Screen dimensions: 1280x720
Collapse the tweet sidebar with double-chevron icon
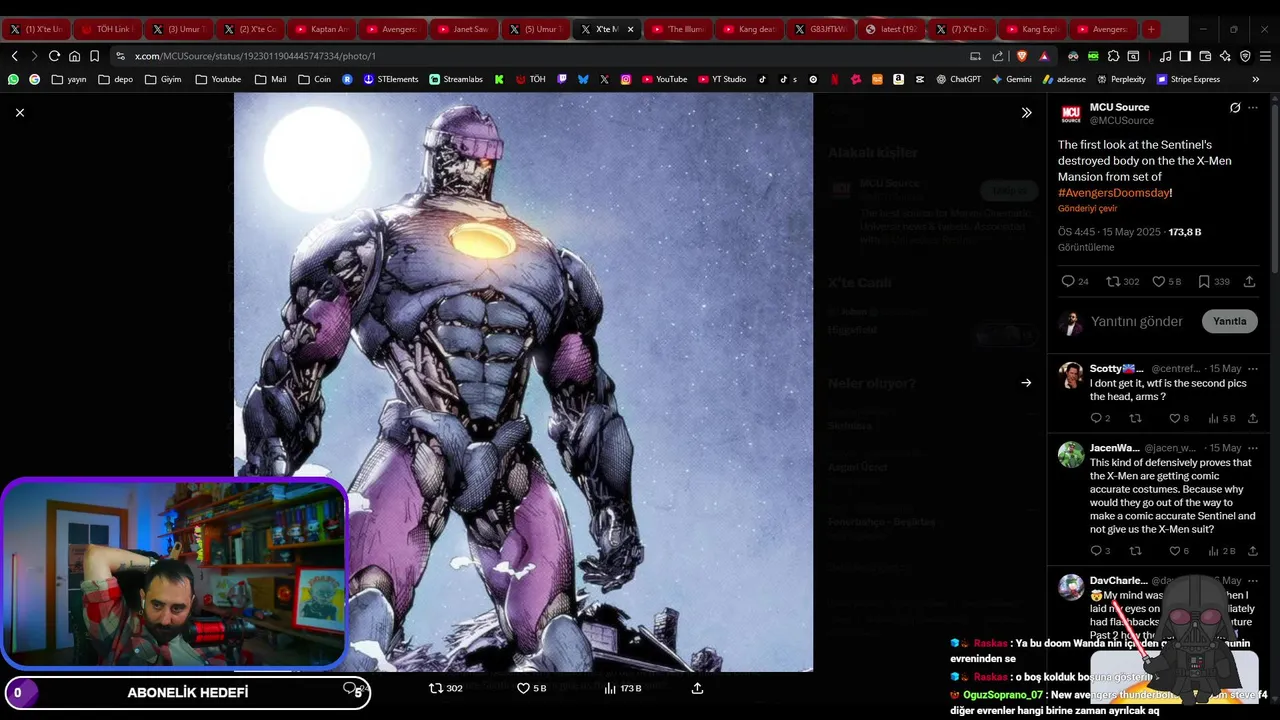click(x=1026, y=113)
